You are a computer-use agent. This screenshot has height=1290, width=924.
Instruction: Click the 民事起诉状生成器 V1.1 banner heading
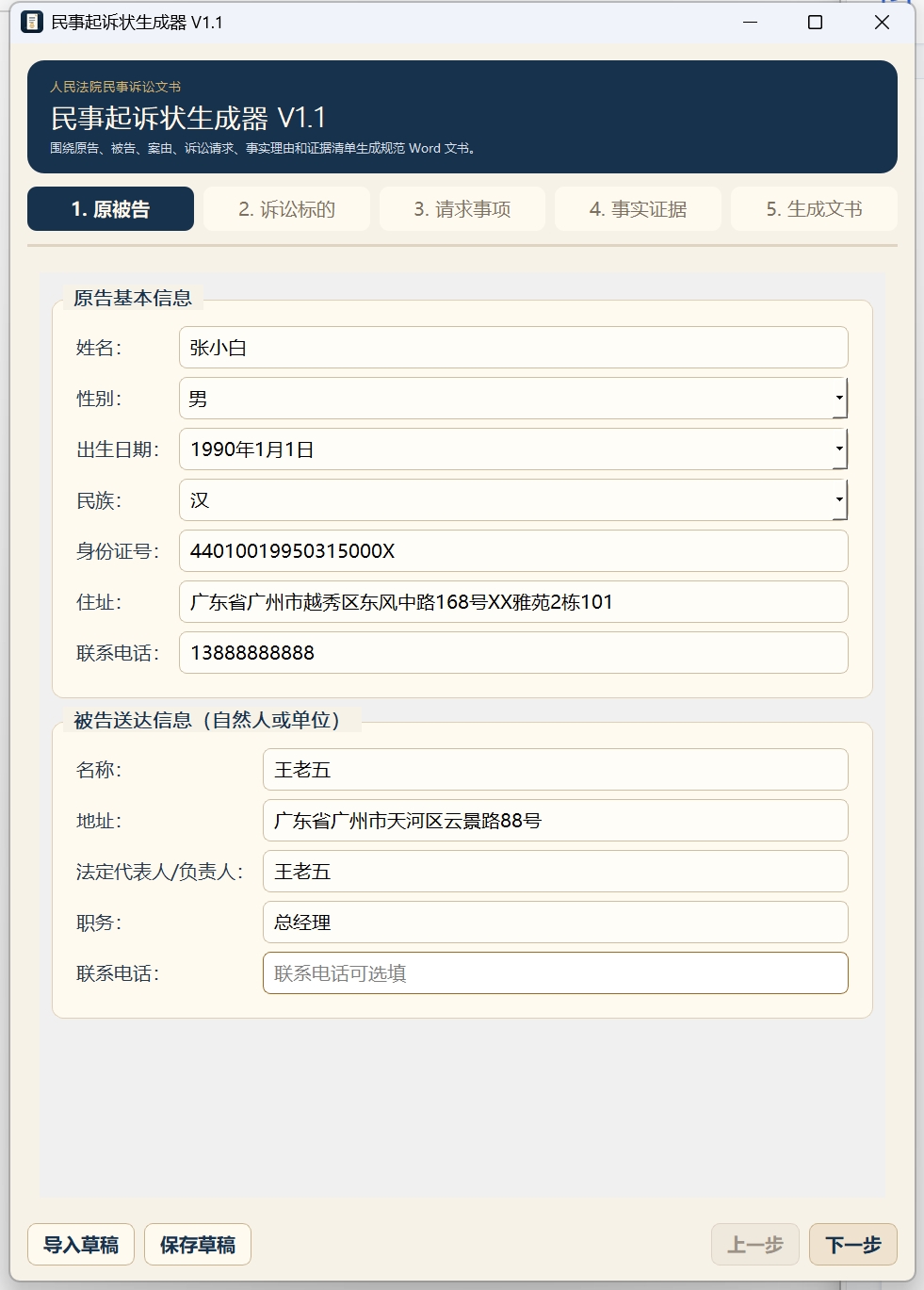pos(188,118)
